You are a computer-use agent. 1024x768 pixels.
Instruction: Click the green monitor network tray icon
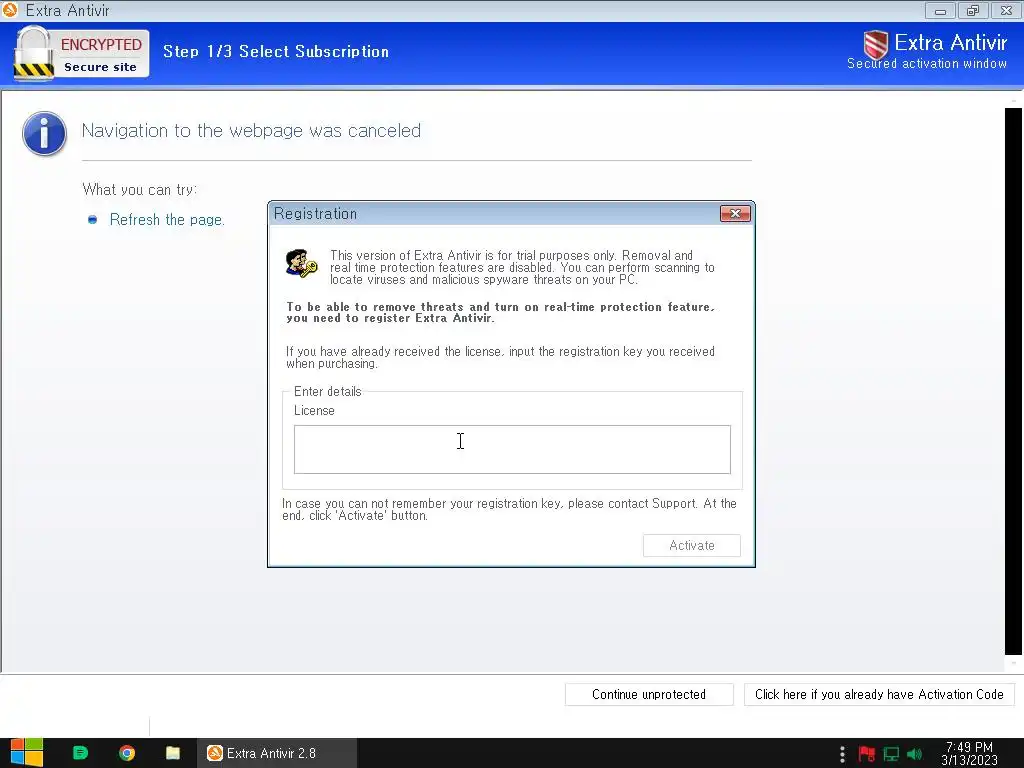click(891, 754)
